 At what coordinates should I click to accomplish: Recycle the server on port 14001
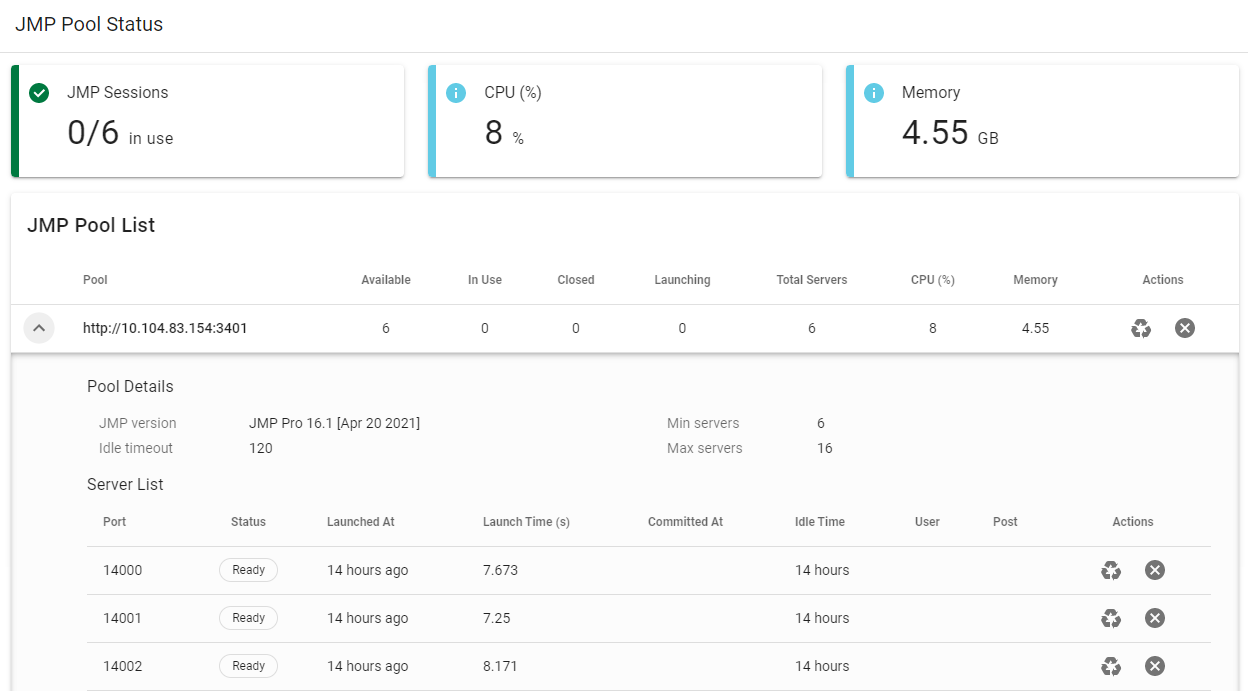pos(1111,618)
